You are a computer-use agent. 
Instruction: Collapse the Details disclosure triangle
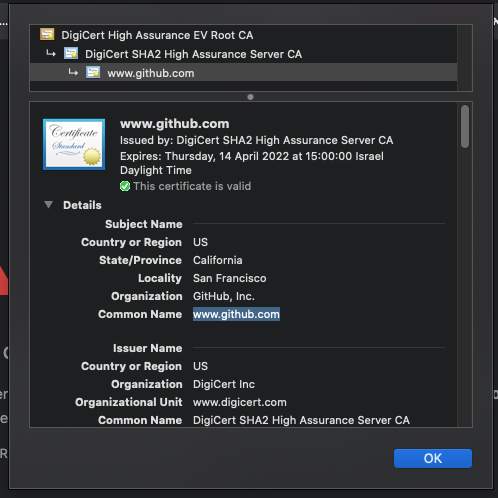(48, 205)
